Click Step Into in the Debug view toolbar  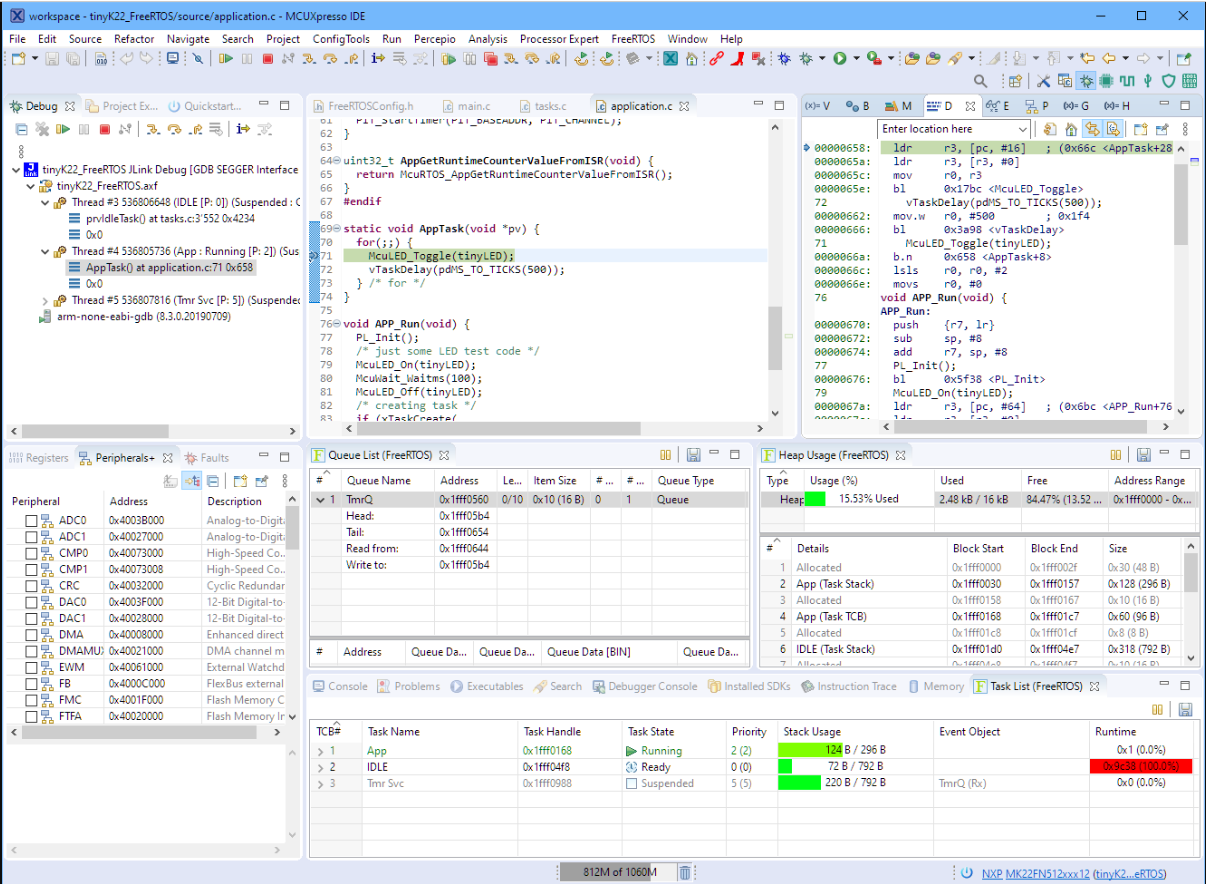[152, 129]
